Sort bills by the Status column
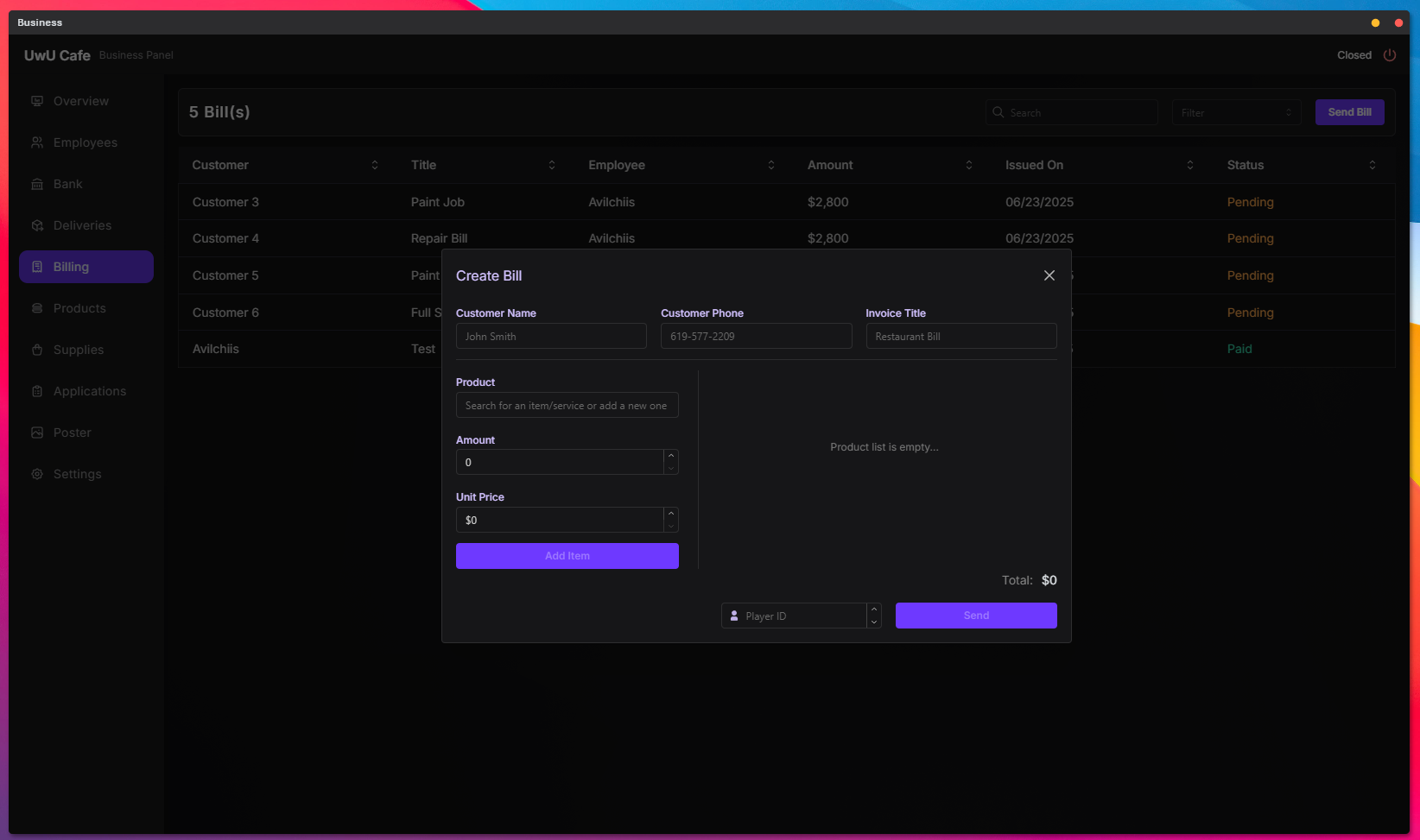The width and height of the screenshot is (1420, 840). pyautogui.click(x=1372, y=165)
